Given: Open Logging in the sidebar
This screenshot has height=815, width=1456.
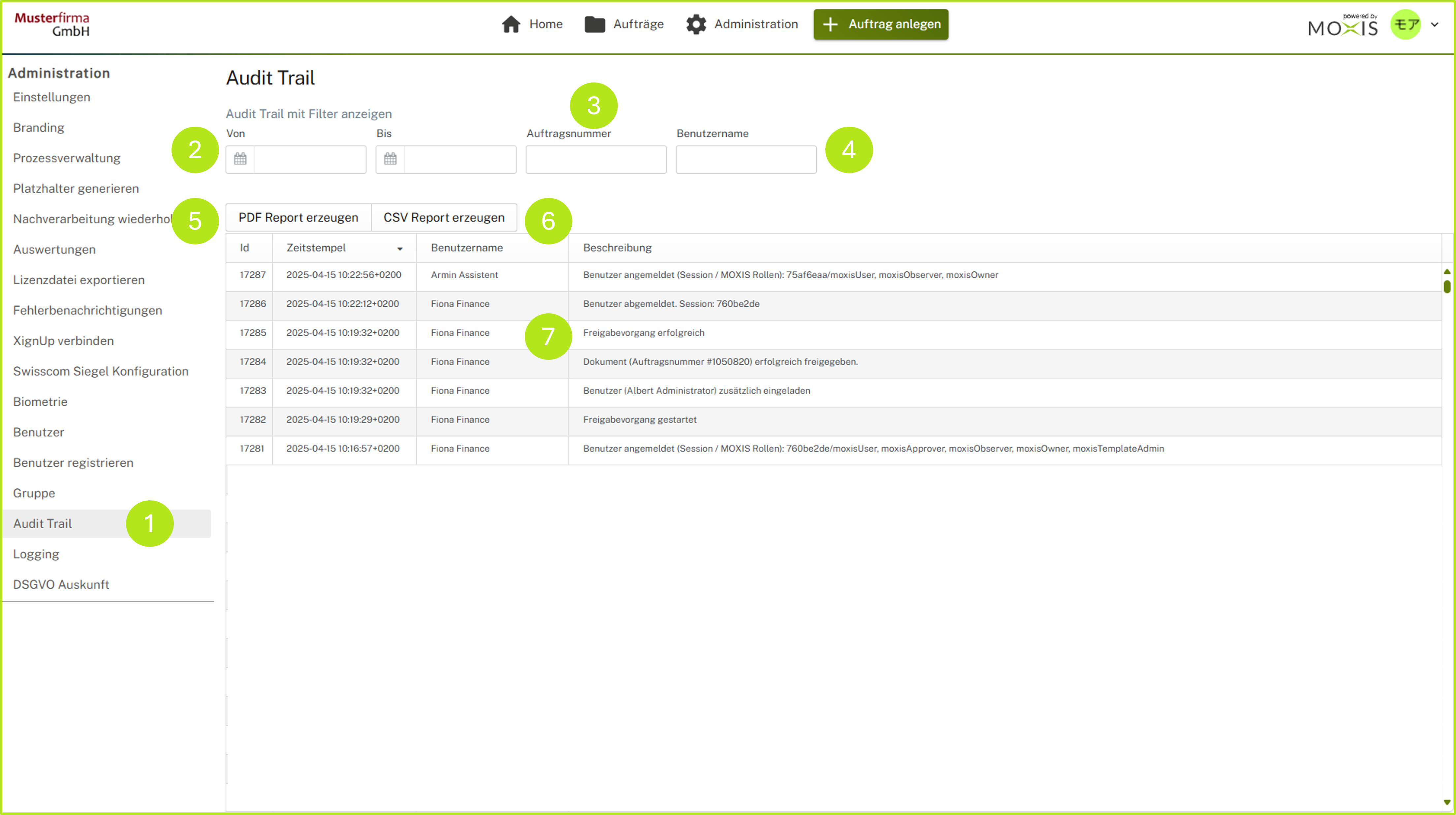Looking at the screenshot, I should 36,554.
